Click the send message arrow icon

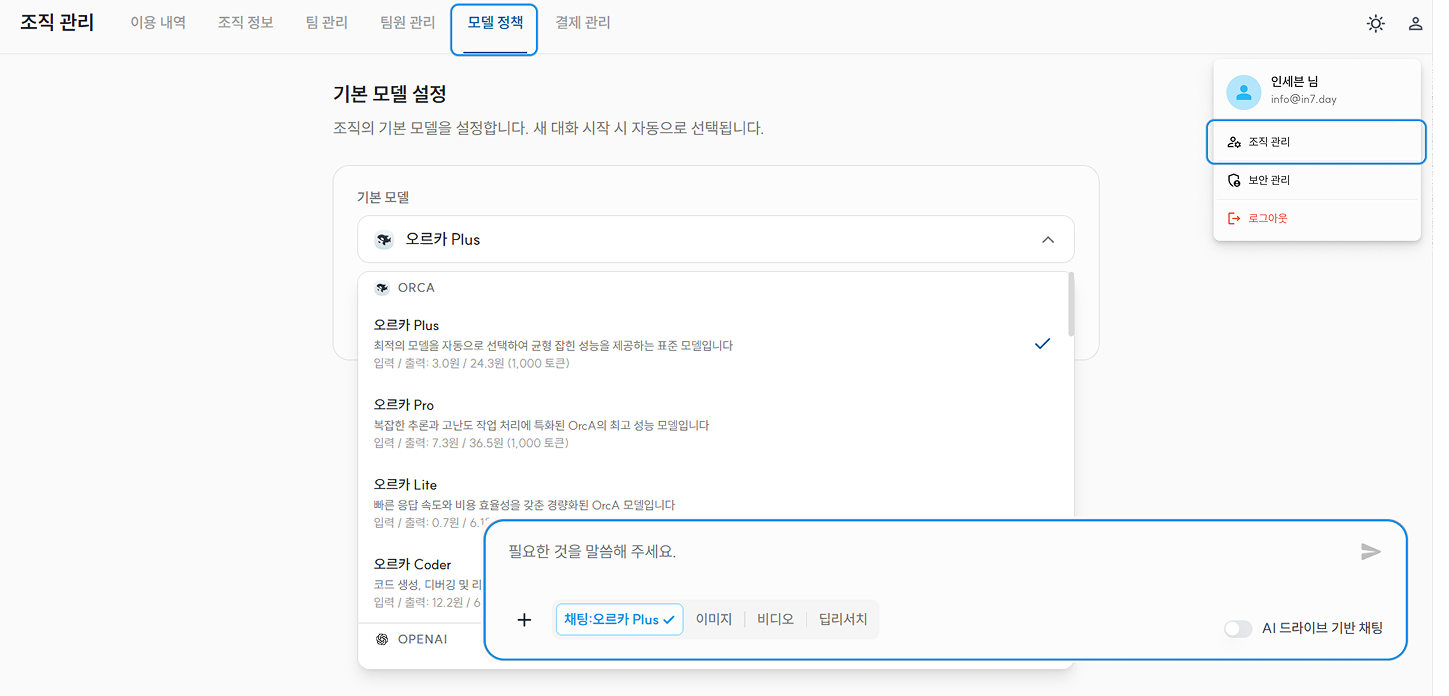[x=1370, y=552]
